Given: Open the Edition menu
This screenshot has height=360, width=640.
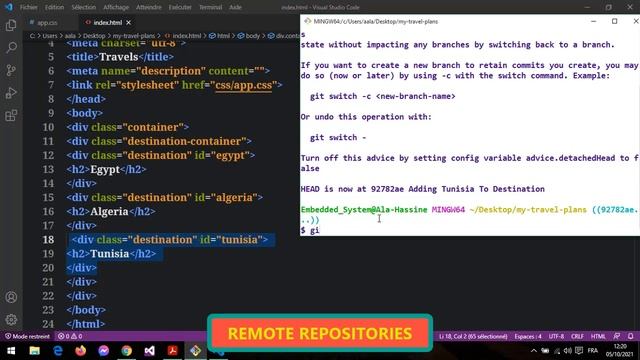Looking at the screenshot, I should (x=54, y=7).
